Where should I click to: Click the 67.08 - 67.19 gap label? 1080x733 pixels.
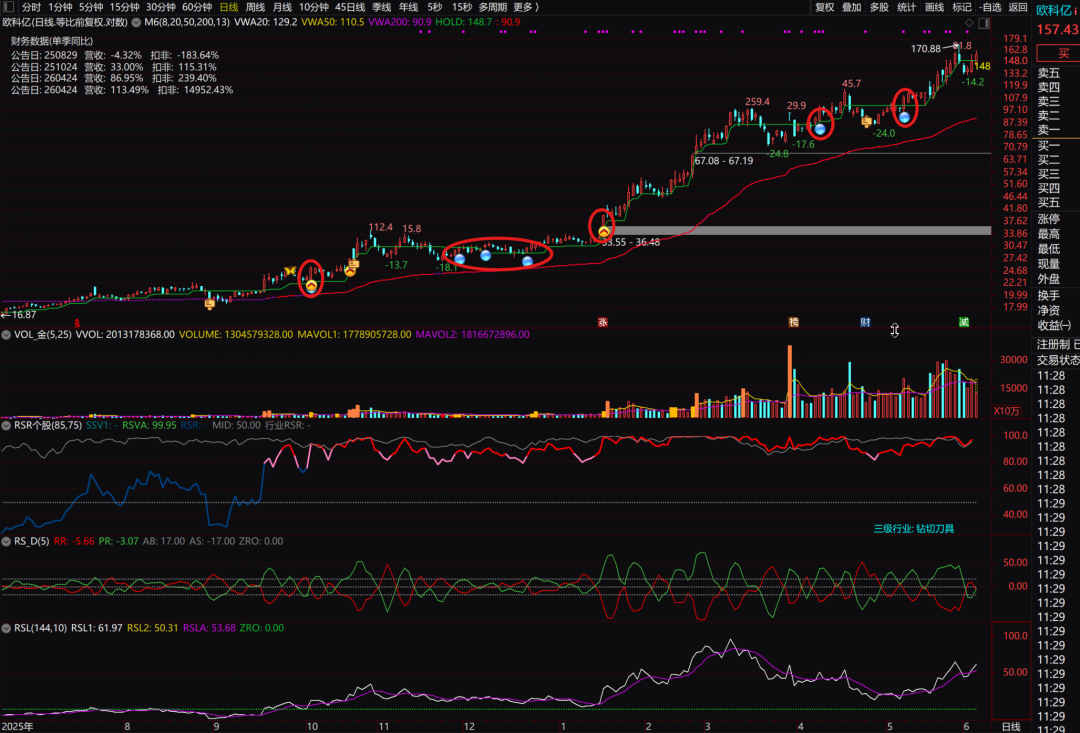point(724,161)
